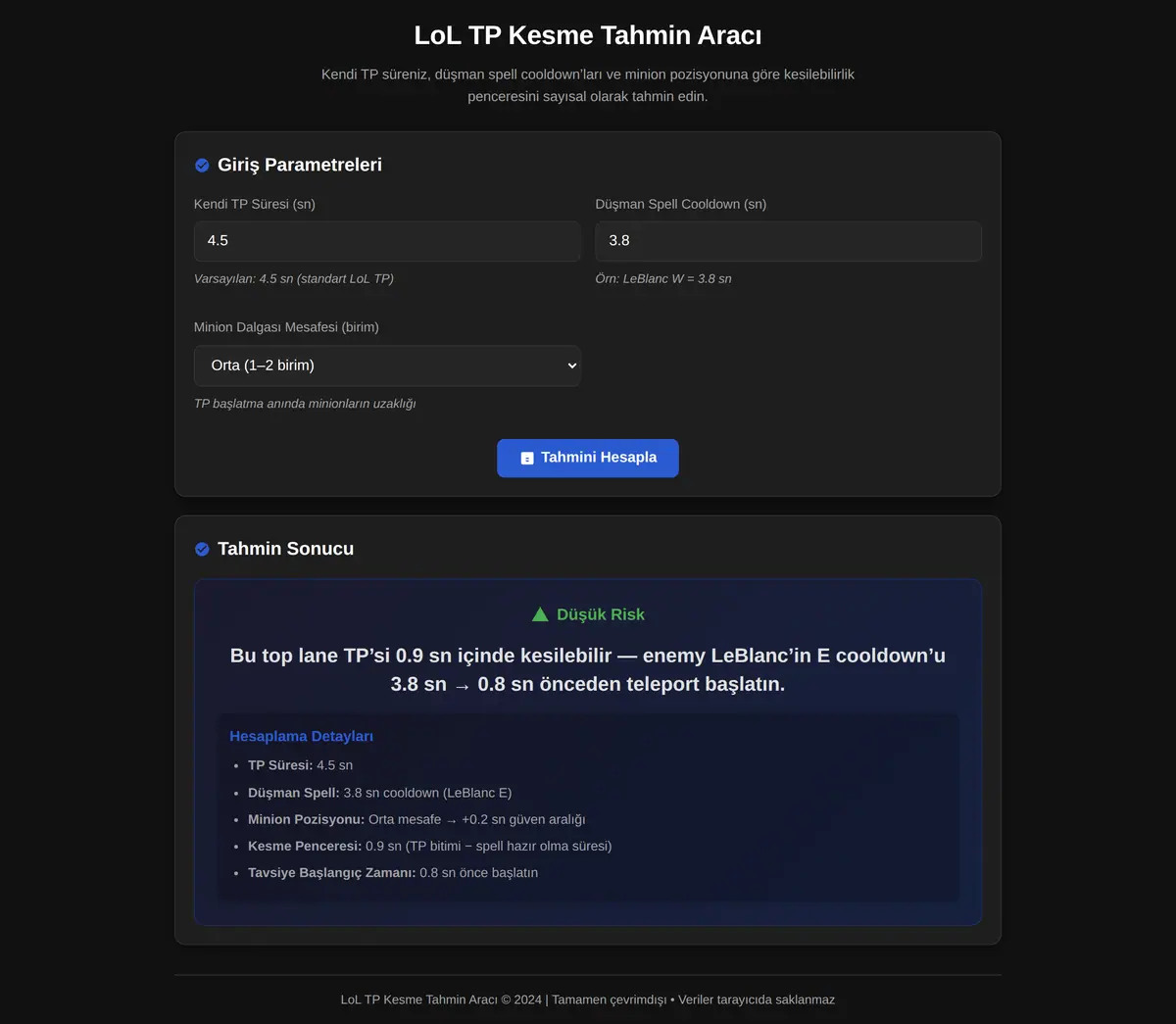Click the Minion Dalgası Mesafesi (birim) label
Image resolution: width=1176 pixels, height=1024 pixels.
pos(286,327)
